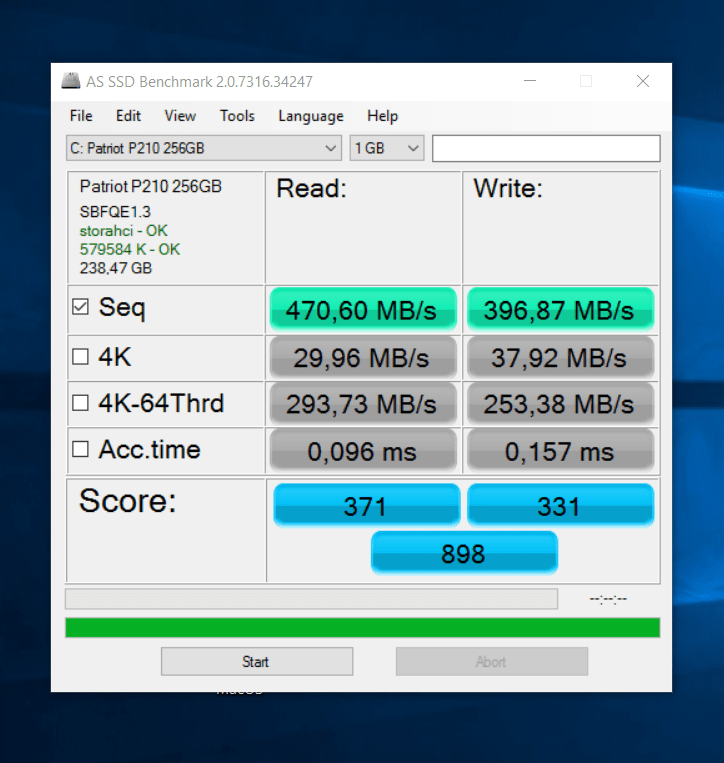Open the Help menu

click(x=382, y=116)
